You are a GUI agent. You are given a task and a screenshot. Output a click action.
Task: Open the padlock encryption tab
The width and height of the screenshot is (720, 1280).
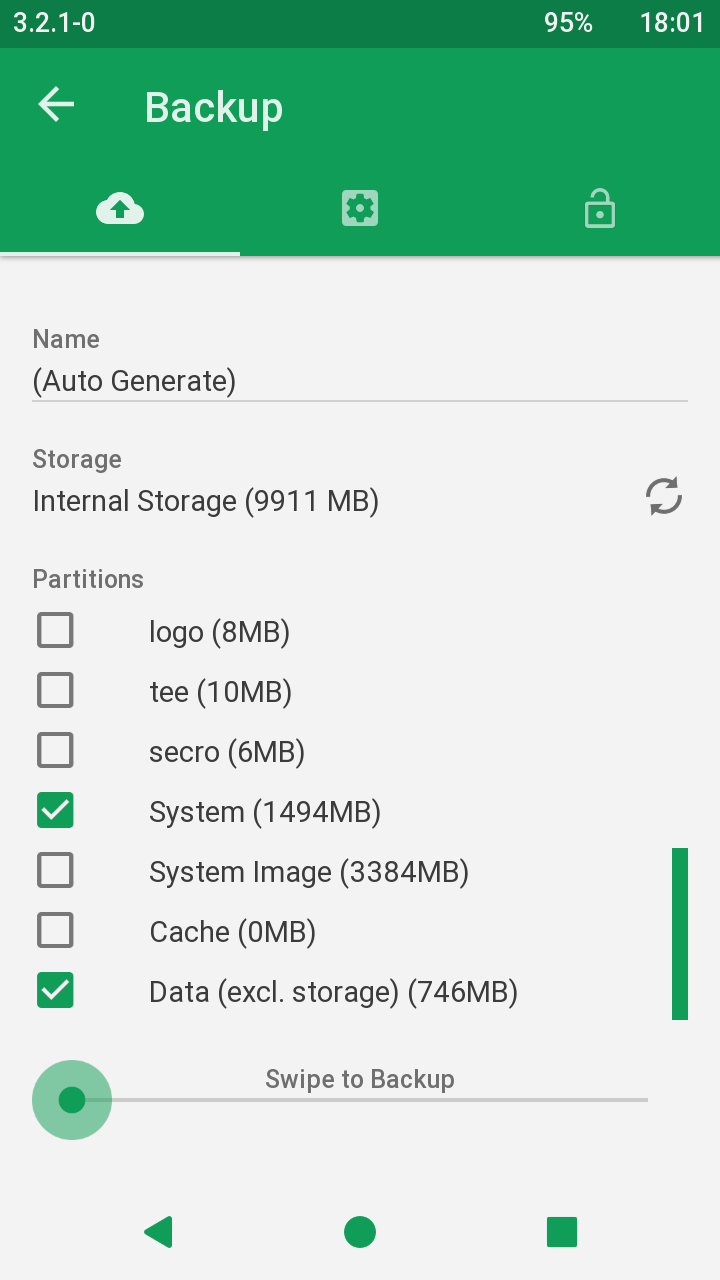pos(599,209)
